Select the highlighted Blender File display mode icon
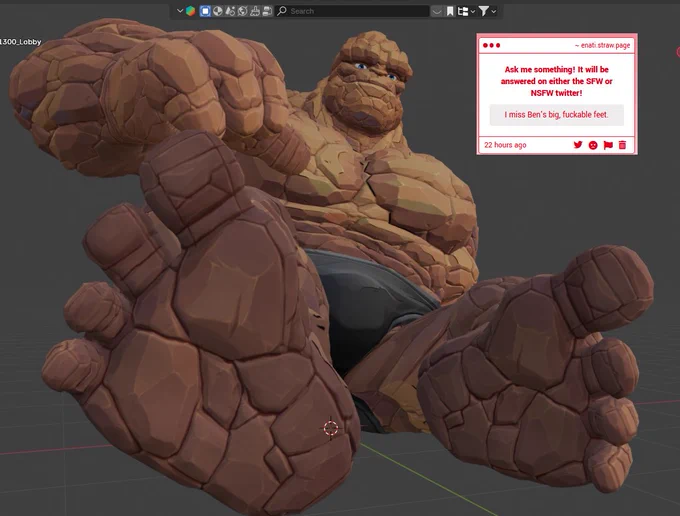The width and height of the screenshot is (680, 516). 205,11
